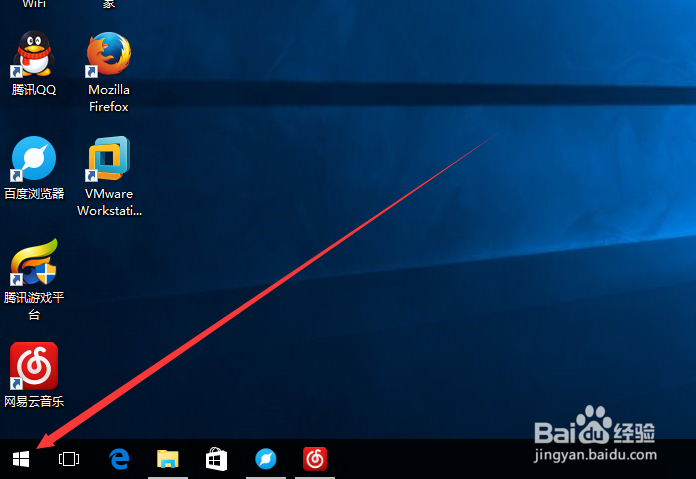Screen dimensions: 696x479
Task: Open Task View in the taskbar
Action: 69,459
